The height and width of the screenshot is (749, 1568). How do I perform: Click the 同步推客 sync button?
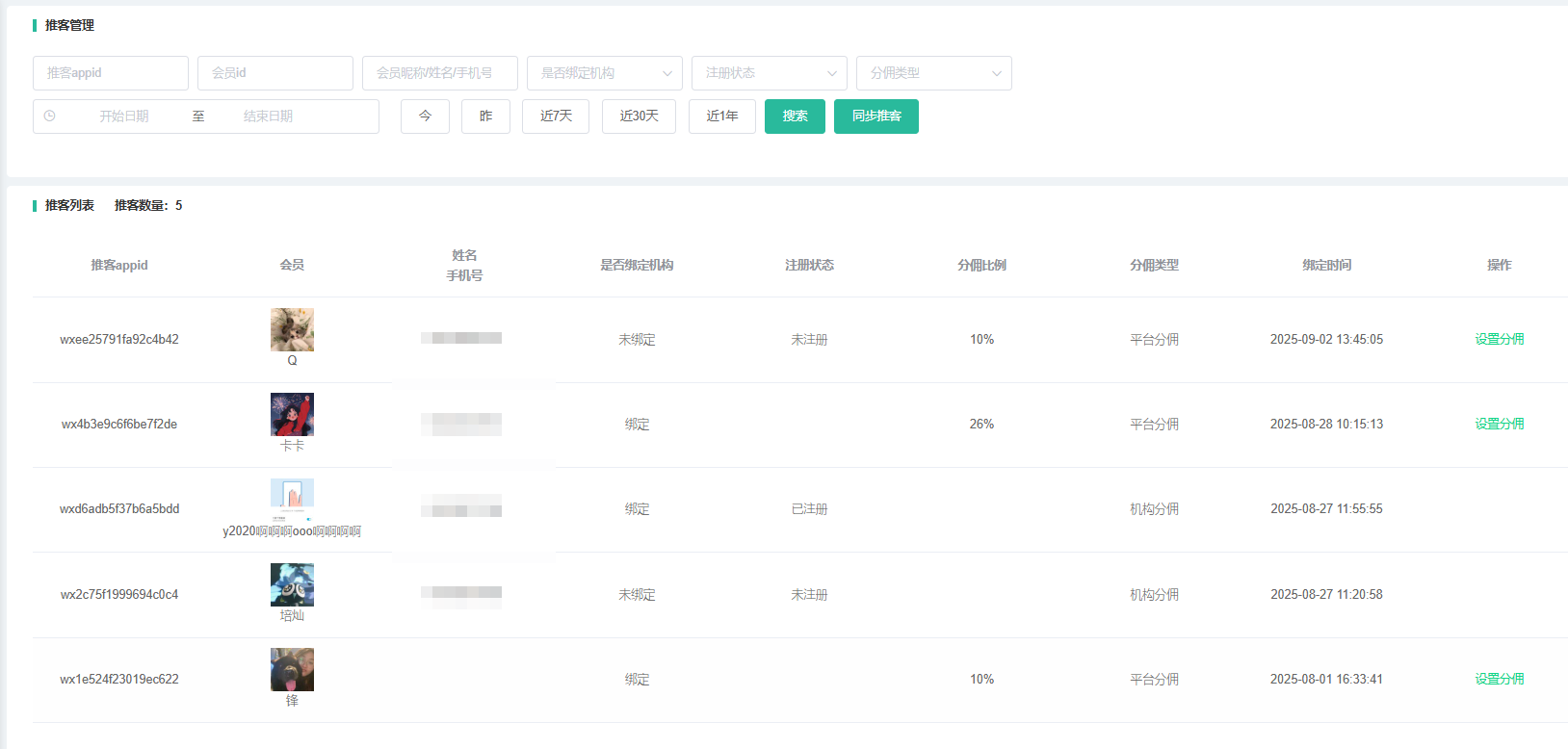[875, 116]
